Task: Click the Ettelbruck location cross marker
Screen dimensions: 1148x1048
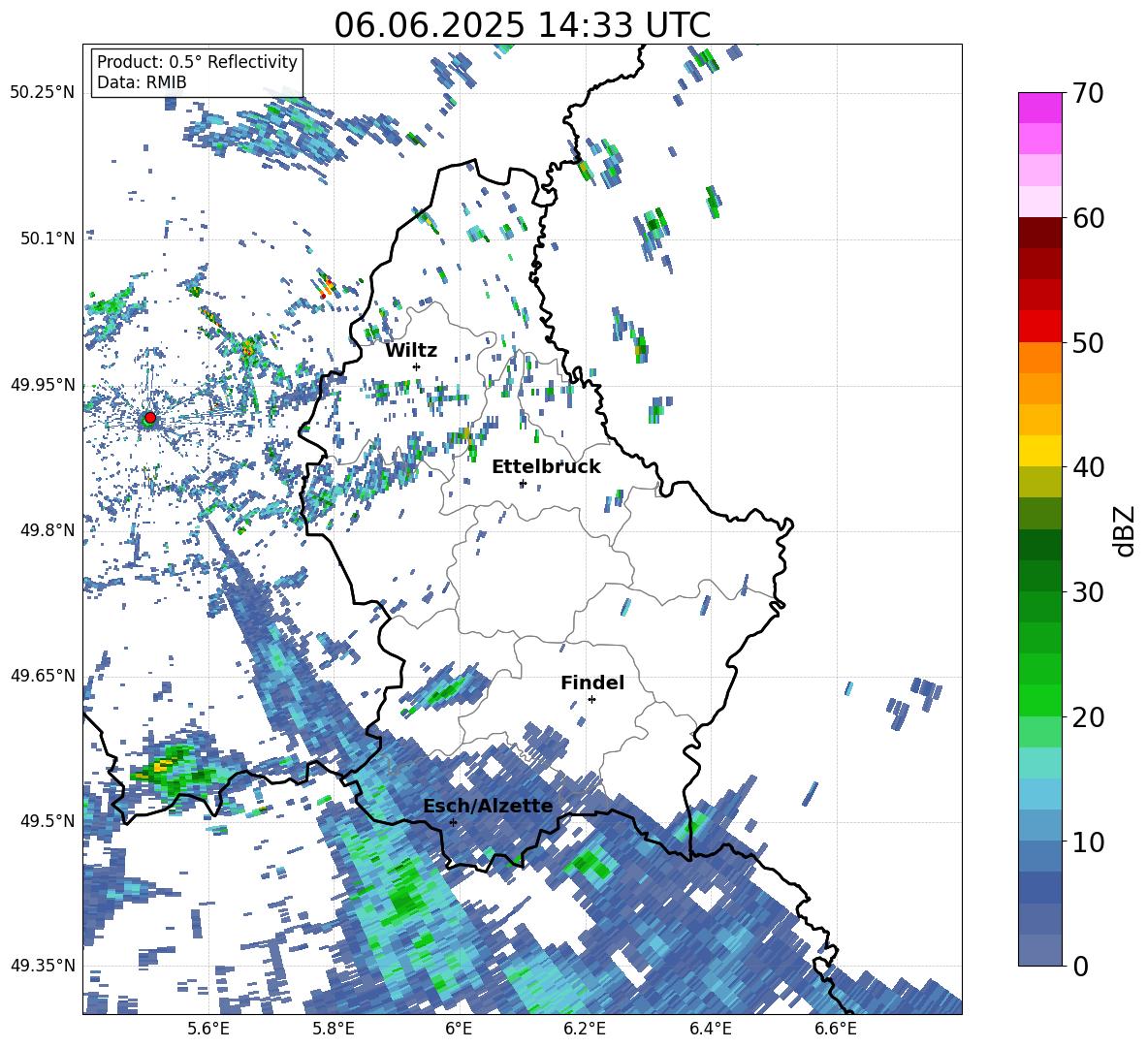Action: click(x=522, y=483)
